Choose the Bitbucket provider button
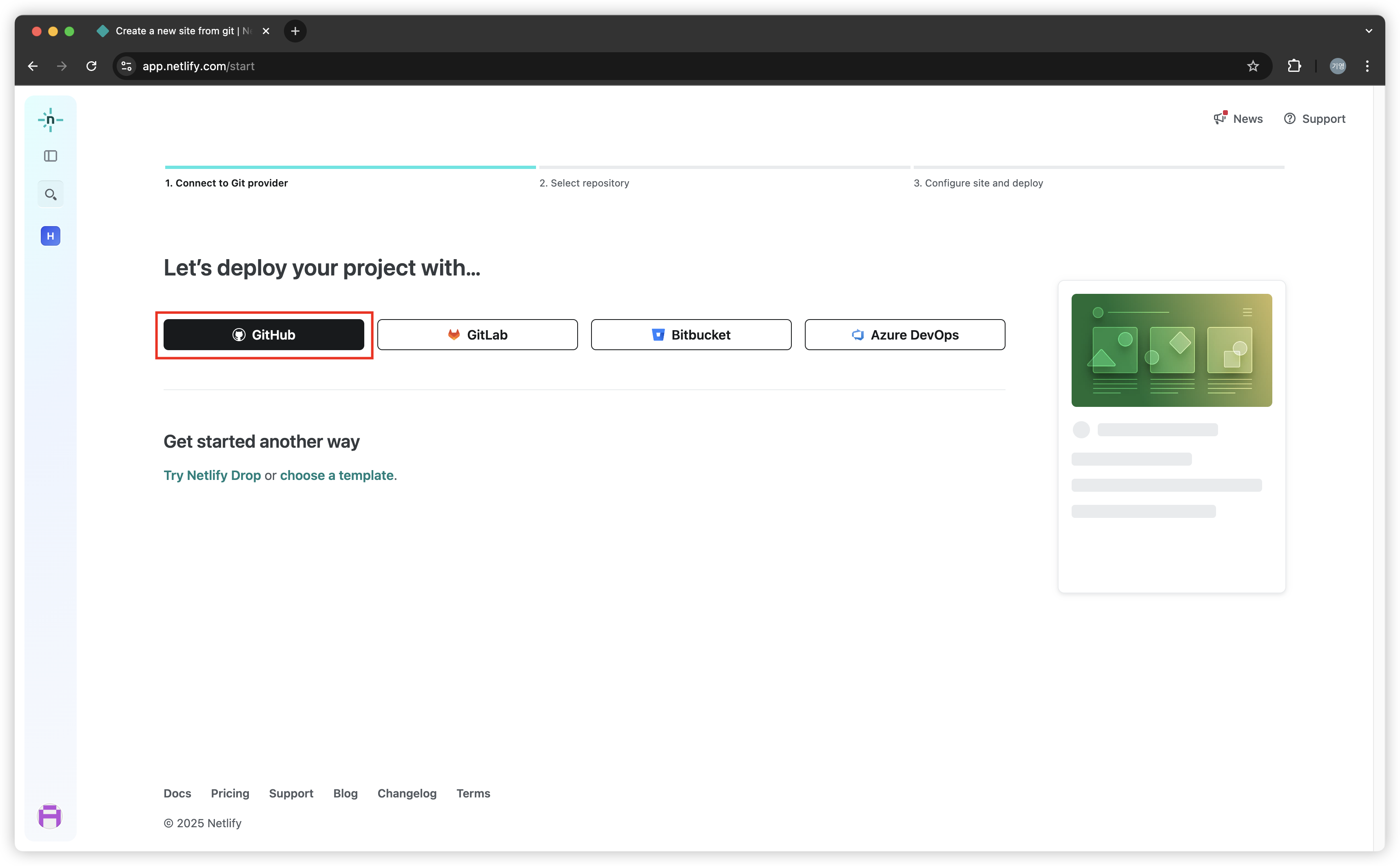1400x866 pixels. point(691,335)
